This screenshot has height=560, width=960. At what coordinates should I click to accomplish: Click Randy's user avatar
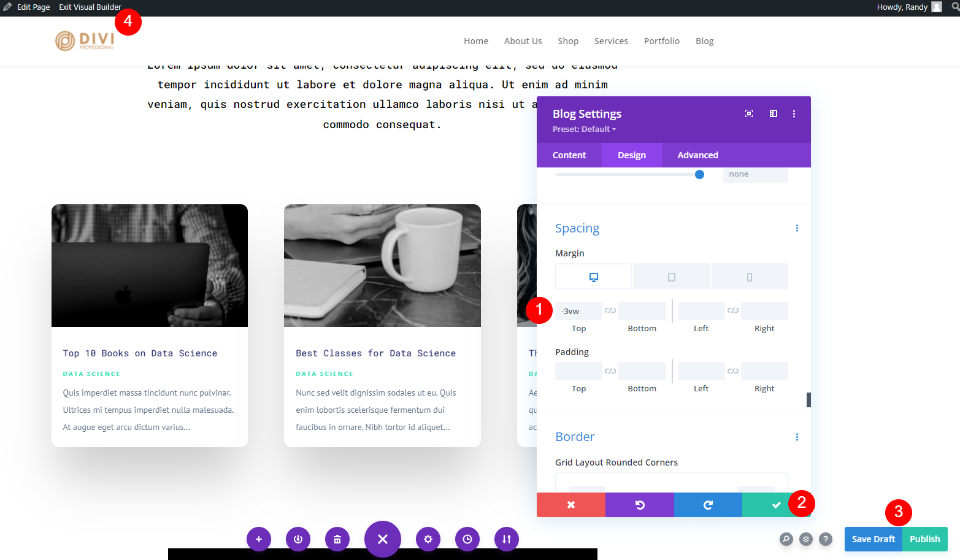pyautogui.click(x=936, y=7)
